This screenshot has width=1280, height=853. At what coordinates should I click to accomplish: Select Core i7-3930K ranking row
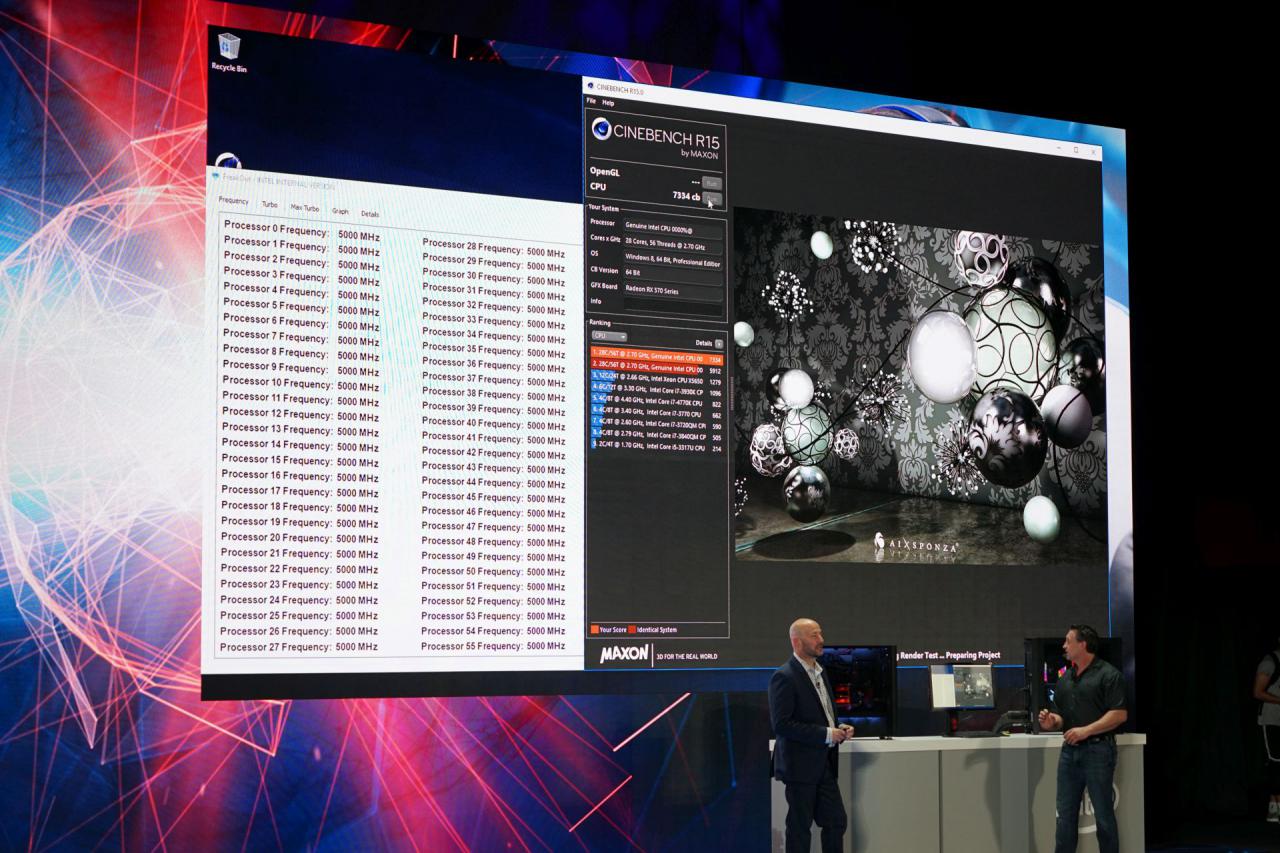click(x=656, y=391)
